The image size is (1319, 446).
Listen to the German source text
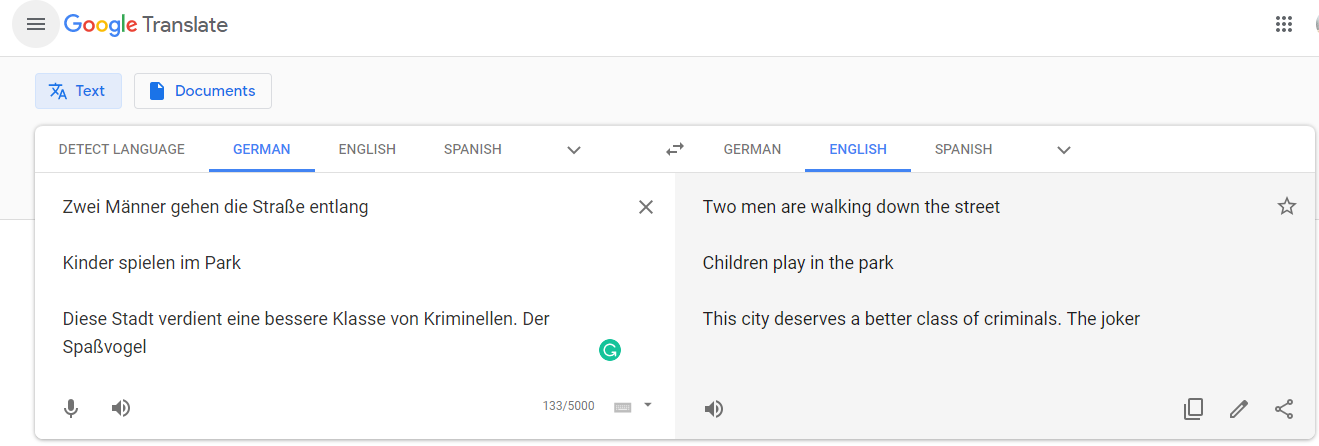pos(121,408)
